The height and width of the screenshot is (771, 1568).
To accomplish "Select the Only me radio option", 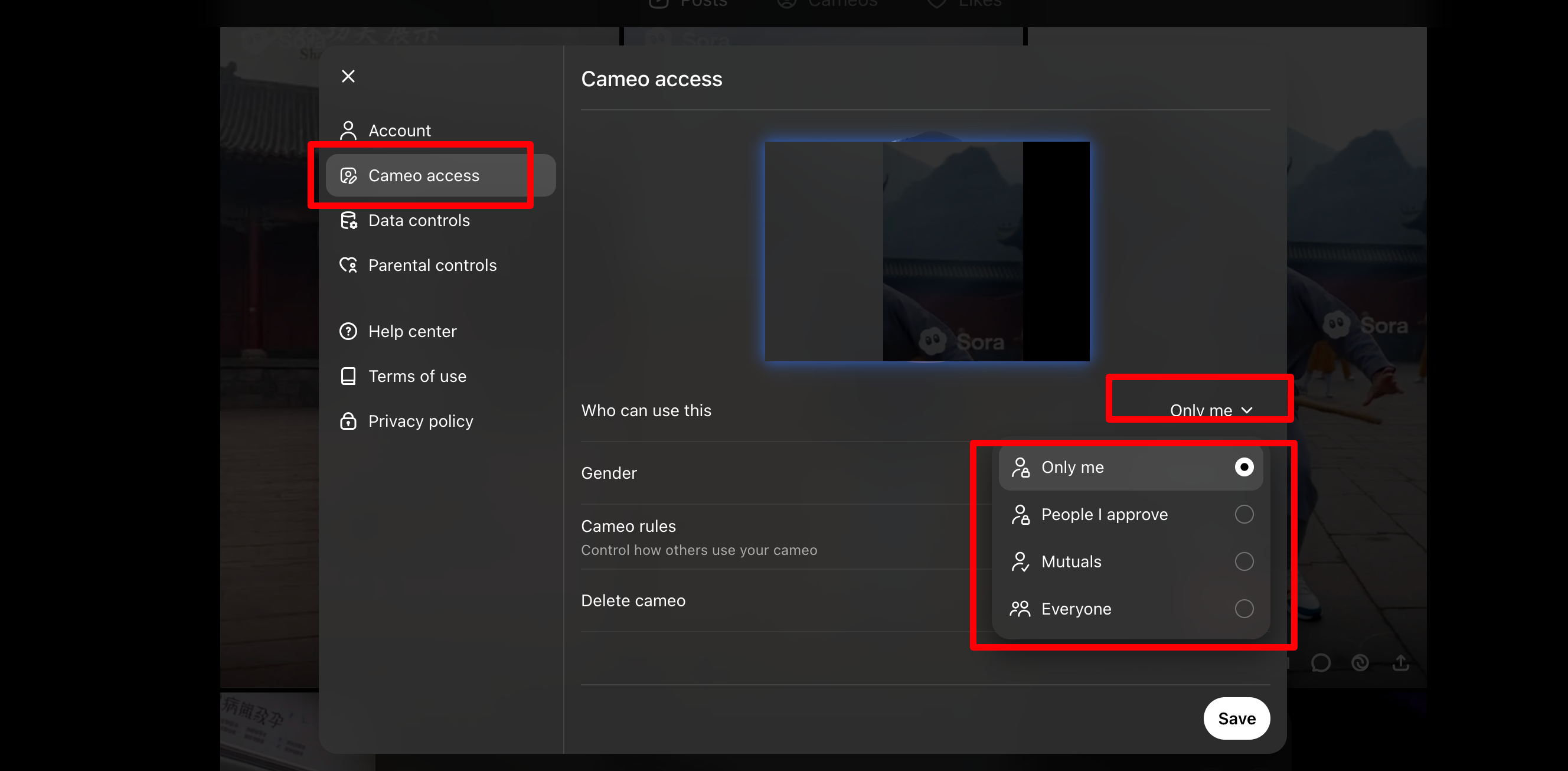I will point(1243,467).
